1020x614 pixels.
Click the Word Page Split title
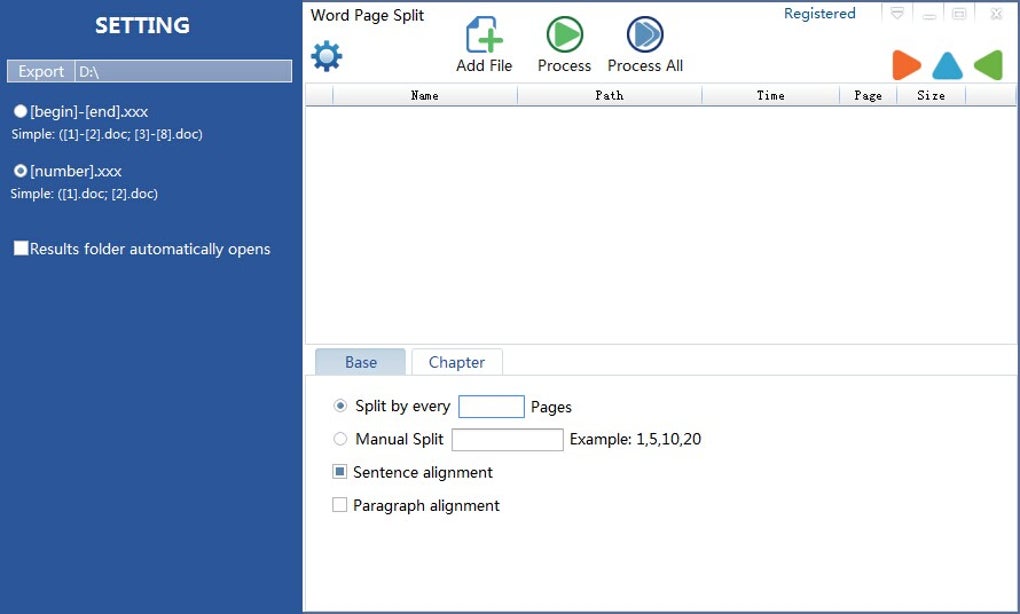click(367, 16)
